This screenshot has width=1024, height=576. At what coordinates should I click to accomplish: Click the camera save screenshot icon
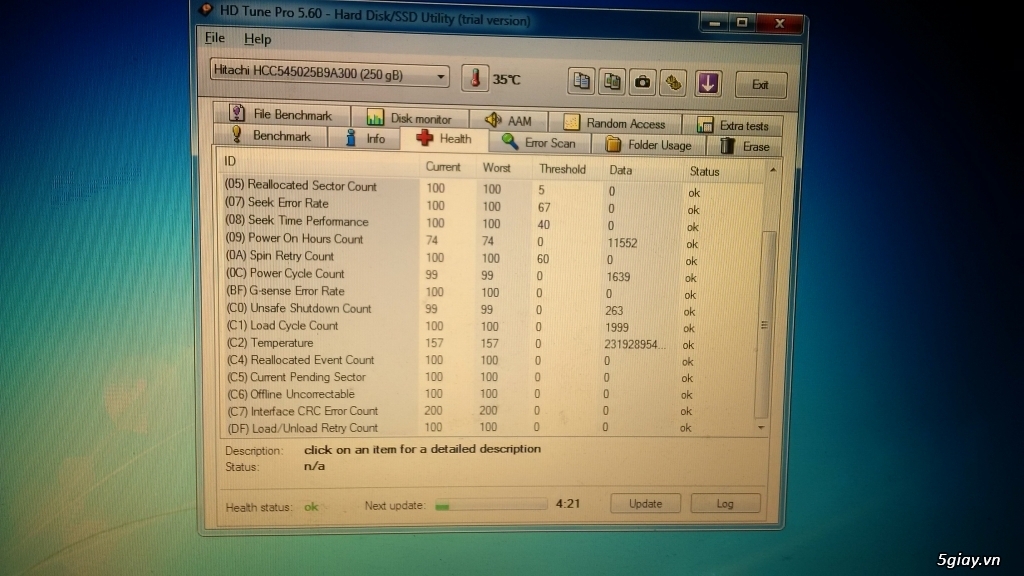642,83
